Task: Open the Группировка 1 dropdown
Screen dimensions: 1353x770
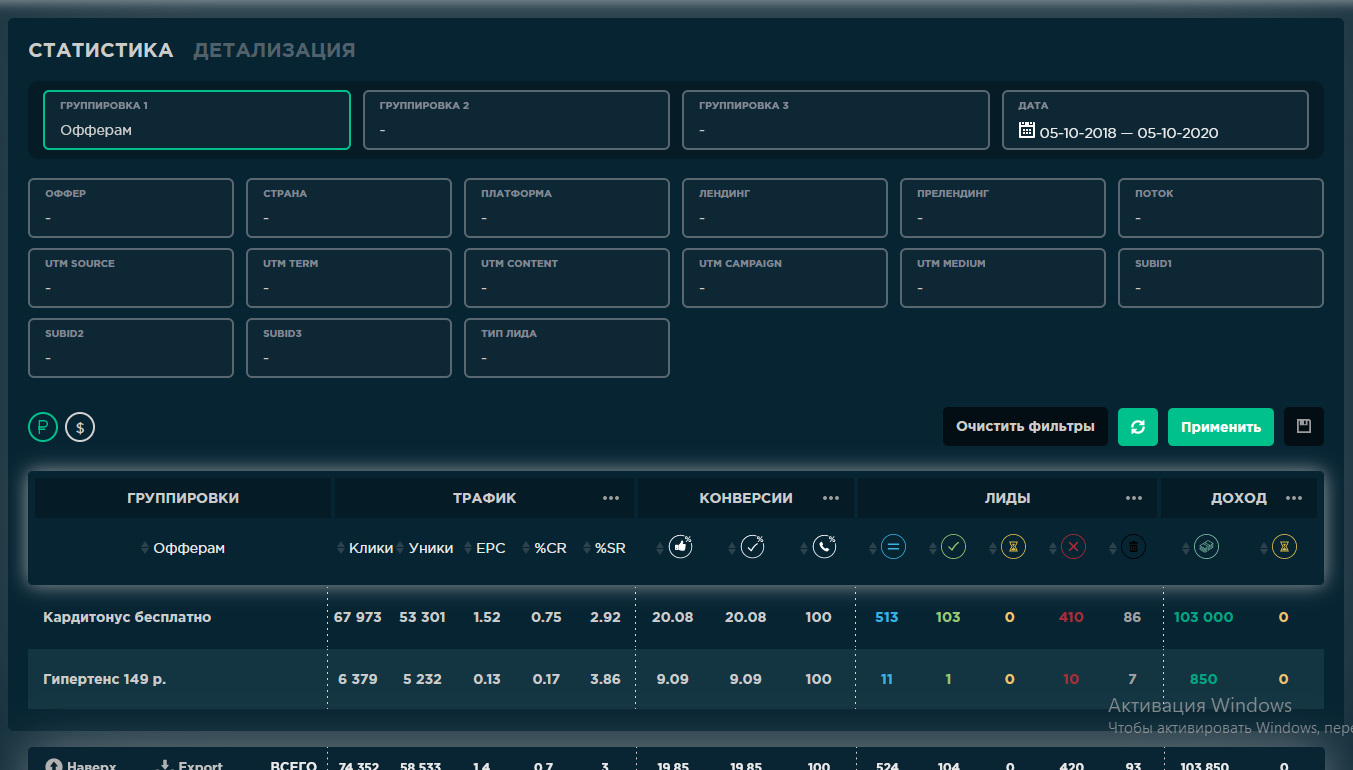Action: [197, 120]
